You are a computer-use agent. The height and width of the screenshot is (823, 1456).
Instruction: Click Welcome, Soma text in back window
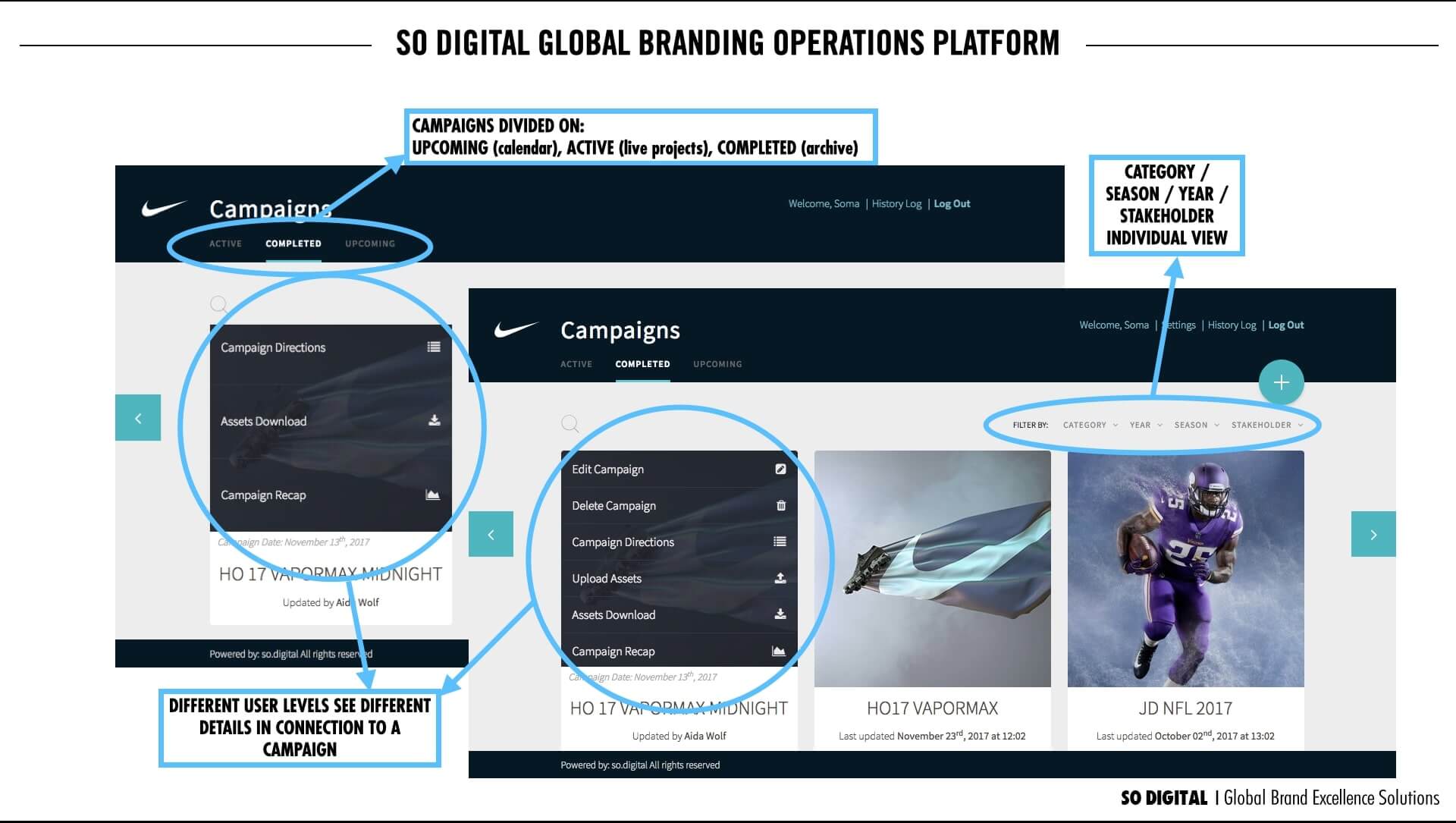[824, 203]
